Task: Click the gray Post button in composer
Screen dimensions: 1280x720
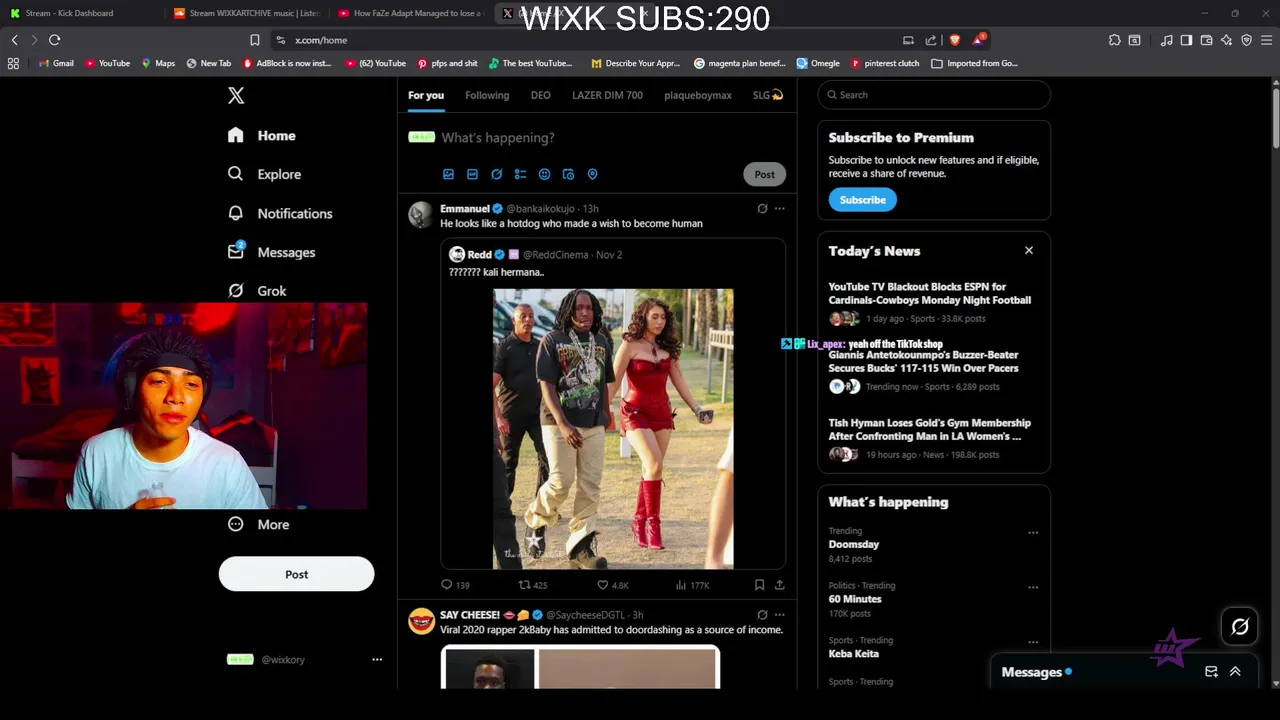Action: click(764, 174)
